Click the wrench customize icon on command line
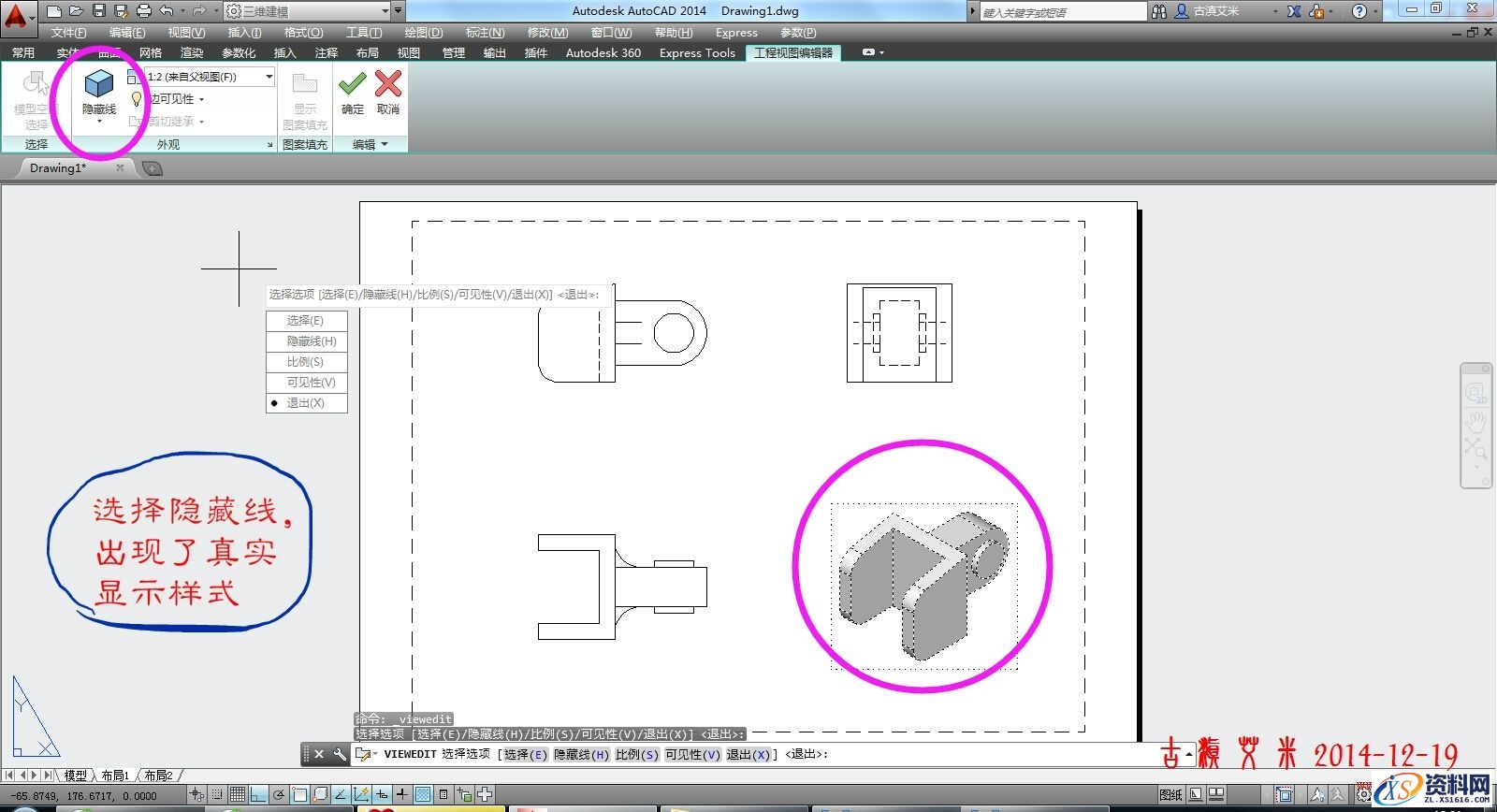Image resolution: width=1497 pixels, height=812 pixels. [x=339, y=754]
